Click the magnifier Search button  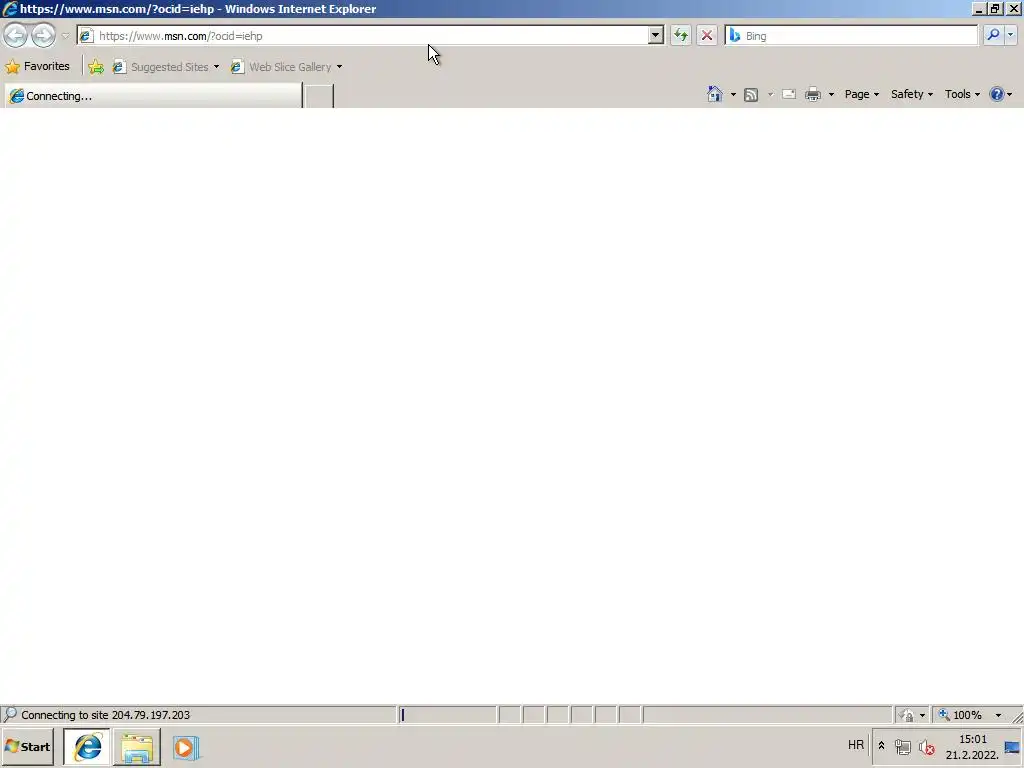[x=993, y=35]
